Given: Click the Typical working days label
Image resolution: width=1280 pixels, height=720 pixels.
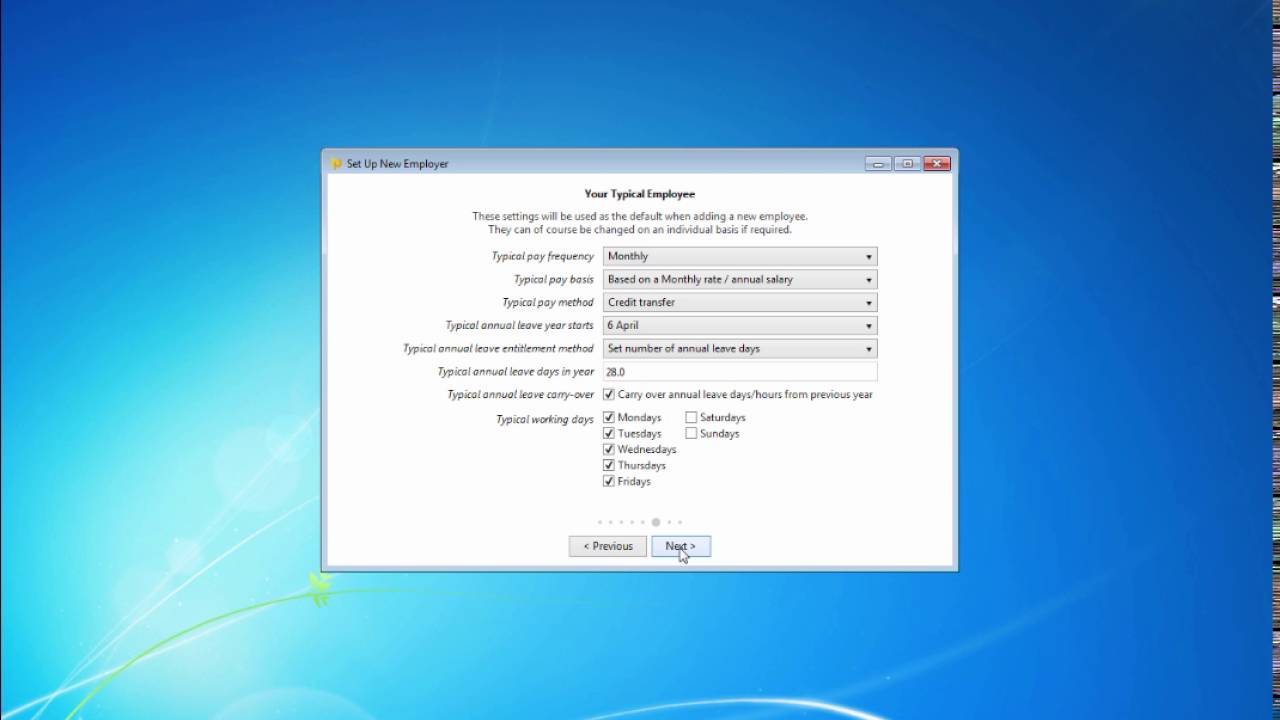Looking at the screenshot, I should 545,419.
